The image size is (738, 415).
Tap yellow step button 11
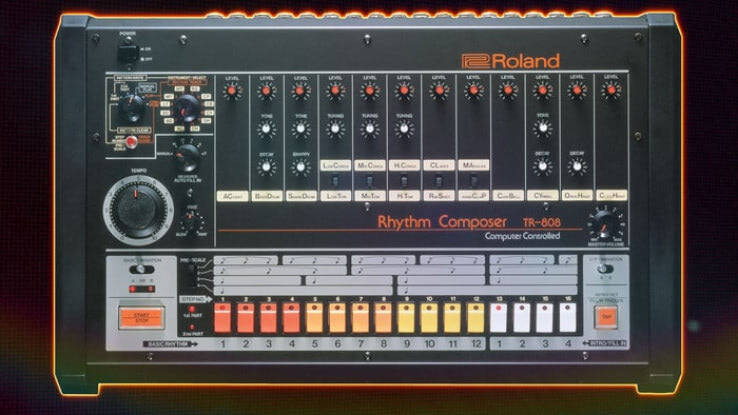click(x=452, y=318)
